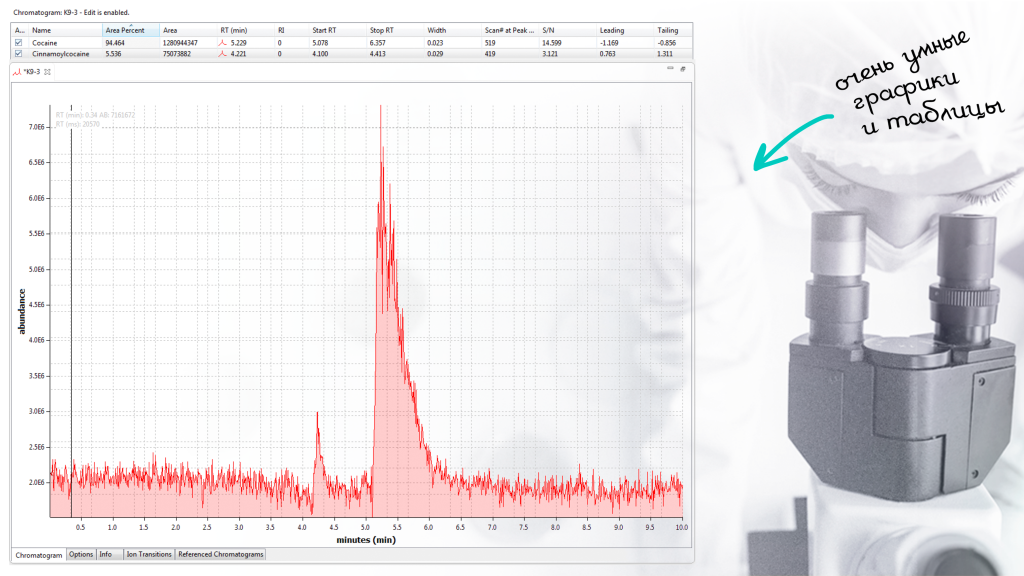Click the chromatogram icon on K9-3 tab
The width and height of the screenshot is (1024, 576).
pos(16,72)
